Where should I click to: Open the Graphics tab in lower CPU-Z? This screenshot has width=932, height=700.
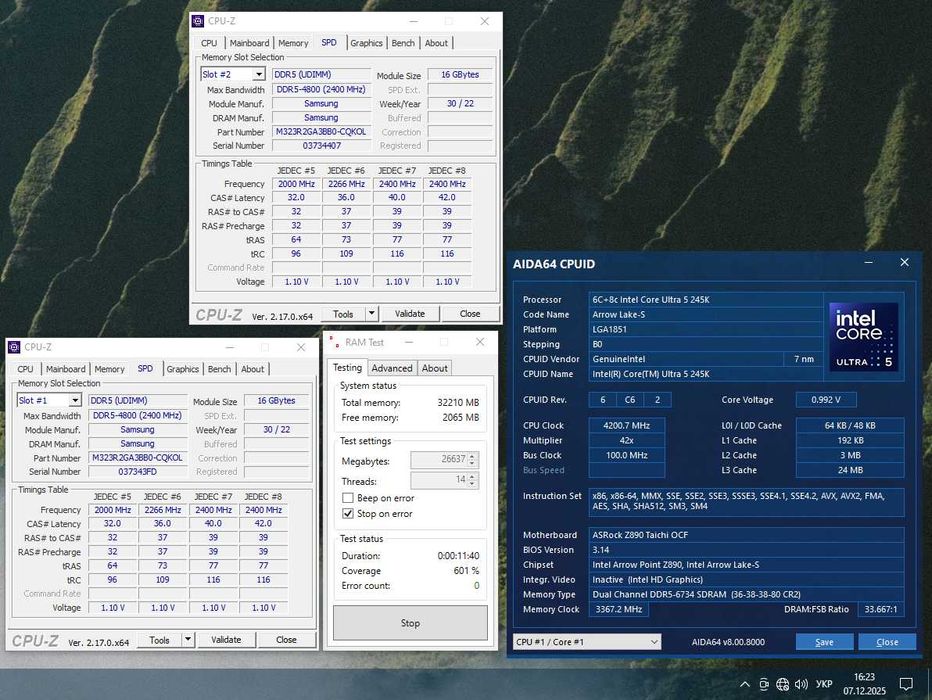click(x=182, y=370)
